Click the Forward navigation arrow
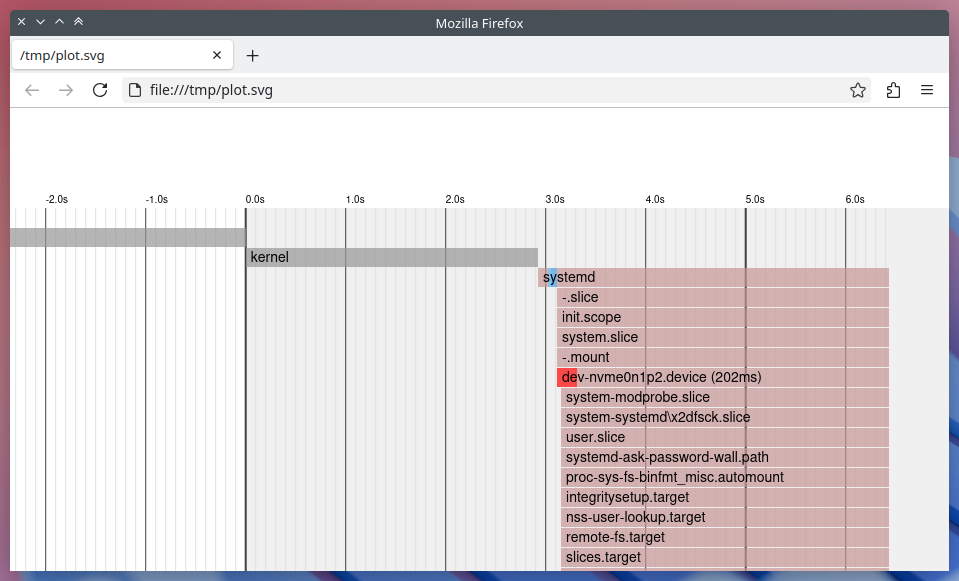The height and width of the screenshot is (581, 959). coord(66,90)
